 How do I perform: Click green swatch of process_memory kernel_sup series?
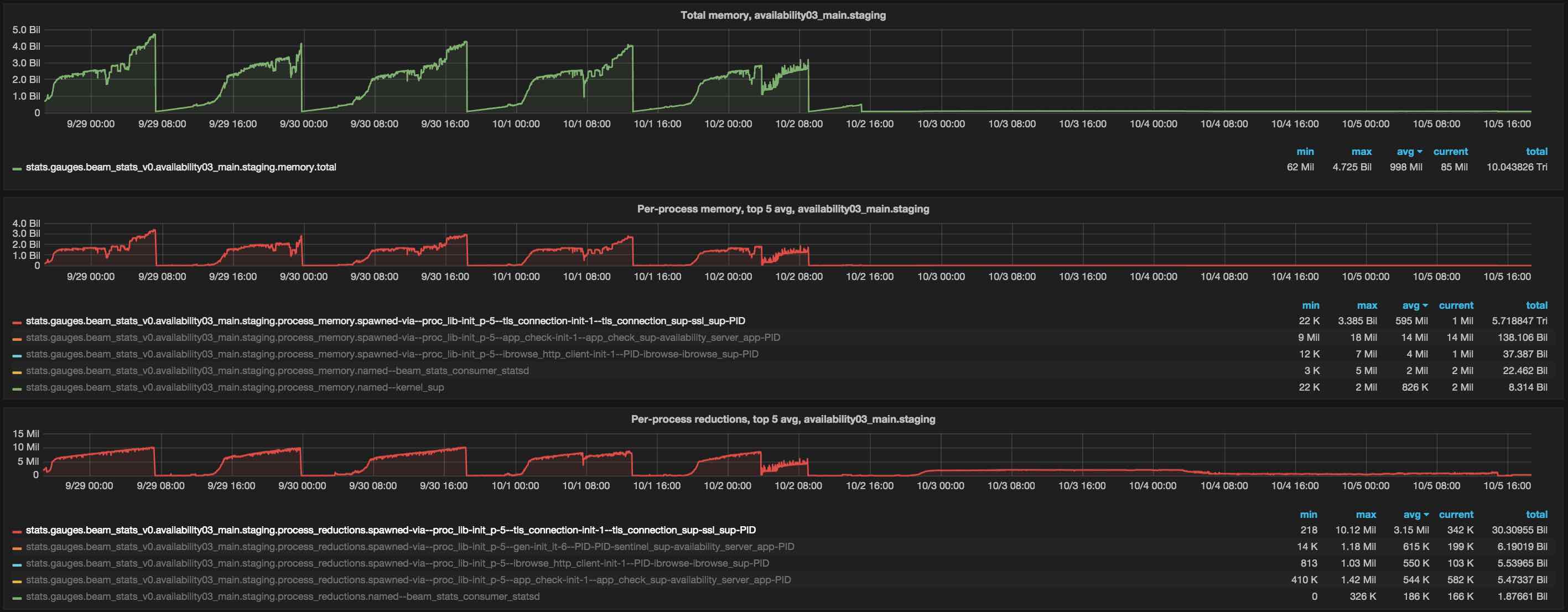(x=17, y=388)
